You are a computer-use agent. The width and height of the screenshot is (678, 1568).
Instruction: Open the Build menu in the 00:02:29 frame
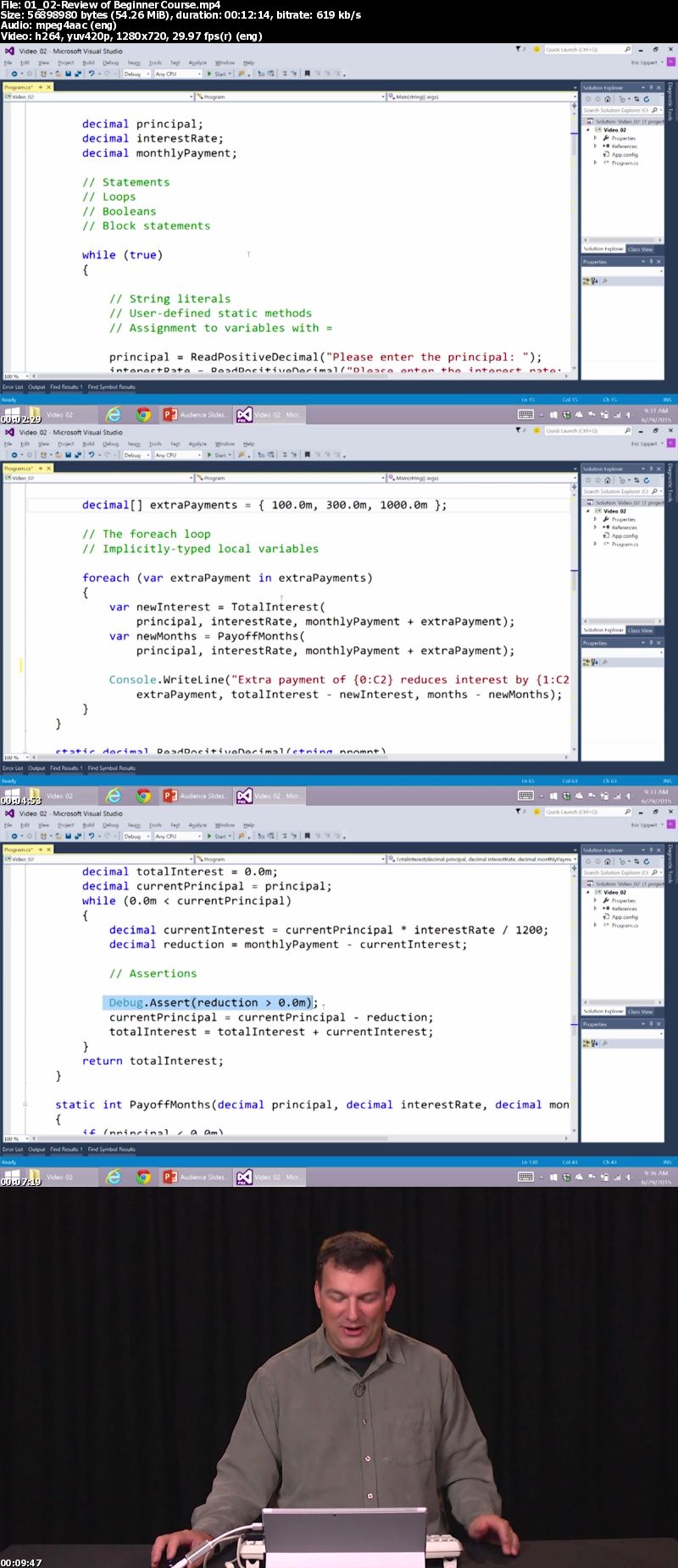coord(88,63)
